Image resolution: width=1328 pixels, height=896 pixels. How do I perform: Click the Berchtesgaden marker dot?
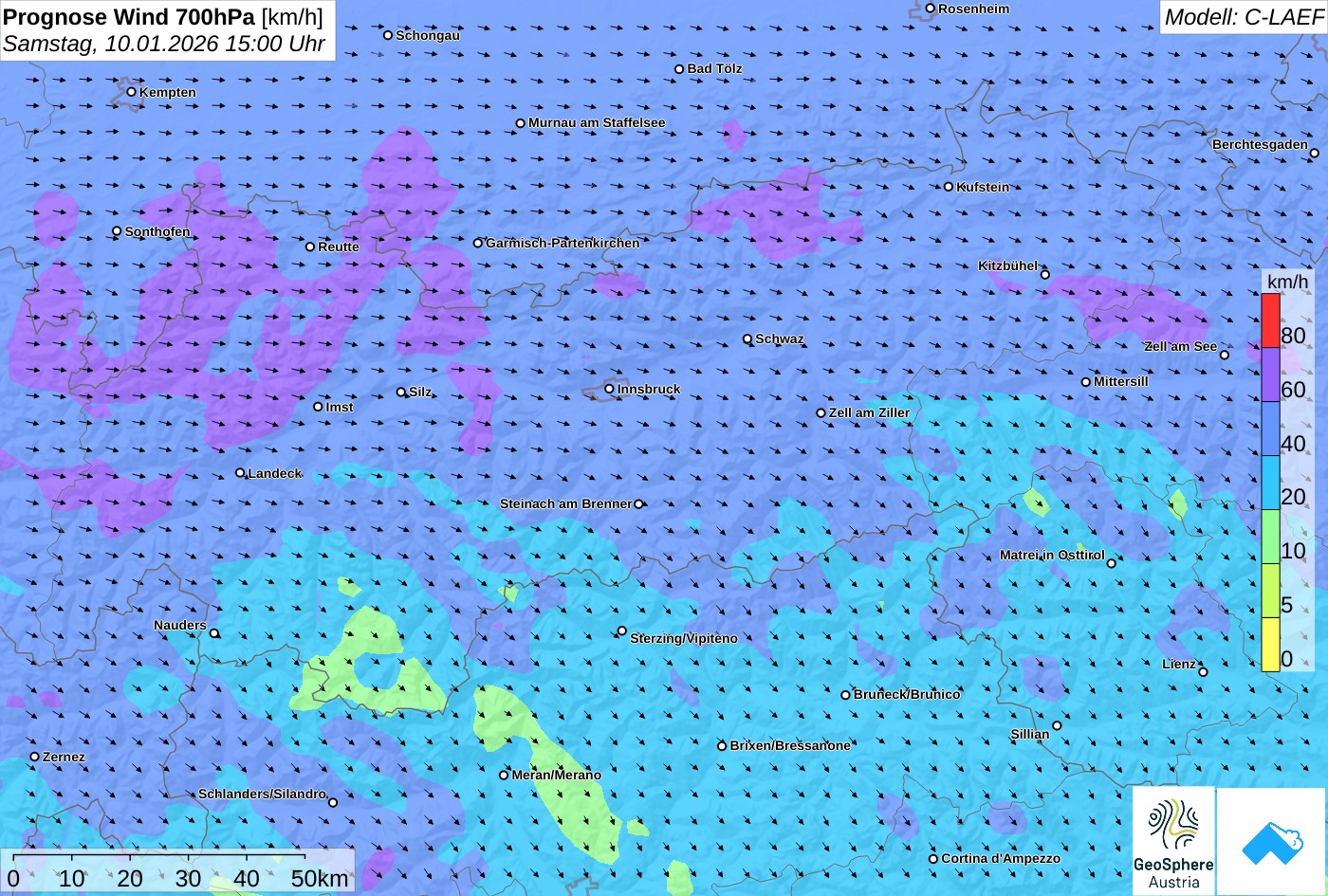(x=1315, y=153)
